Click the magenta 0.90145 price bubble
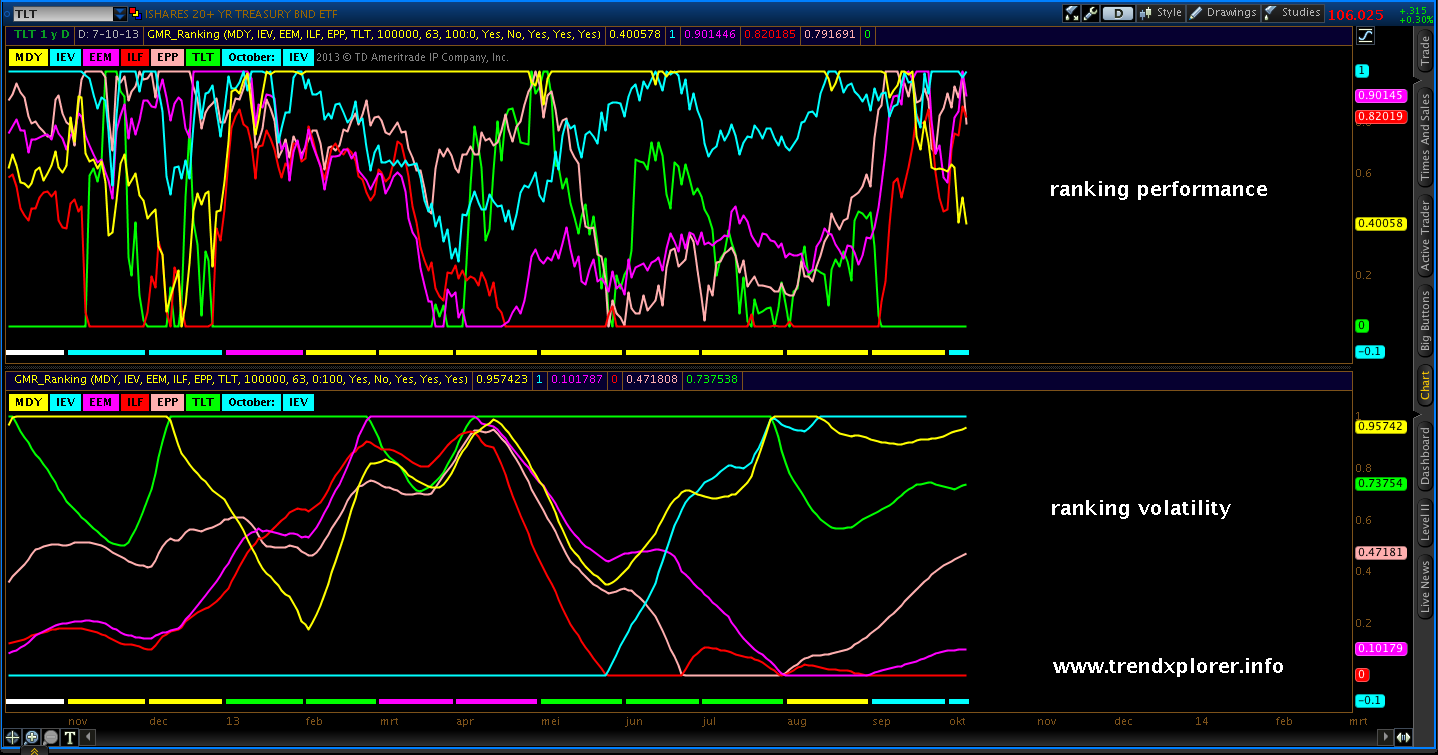 (1381, 96)
